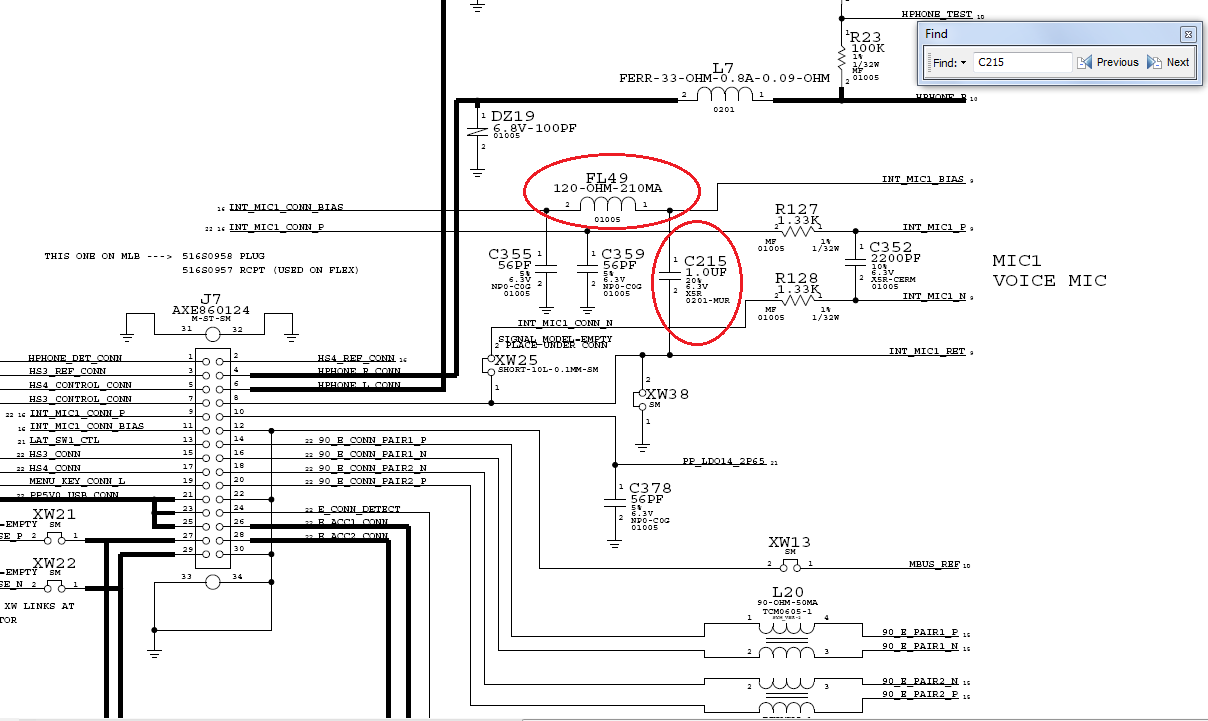Screen dimensions: 1208x721
Task: Select the INT_MIC1_P net label
Action: 934,227
